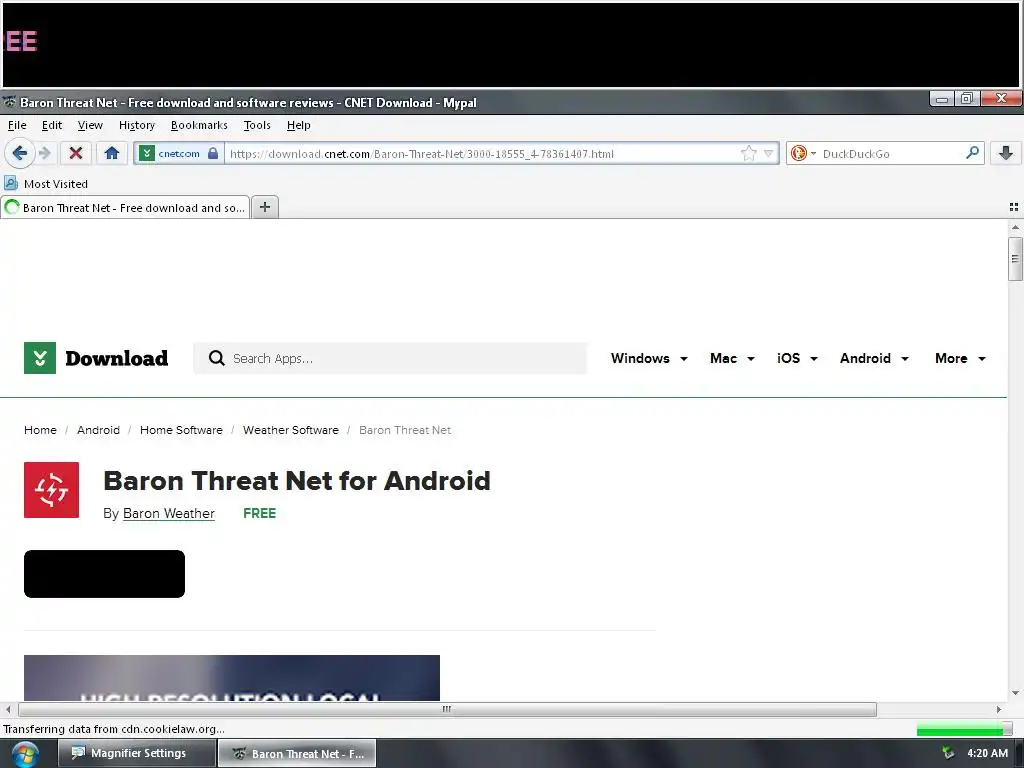Open the File menu
Viewport: 1024px width, 768px height.
click(x=17, y=125)
